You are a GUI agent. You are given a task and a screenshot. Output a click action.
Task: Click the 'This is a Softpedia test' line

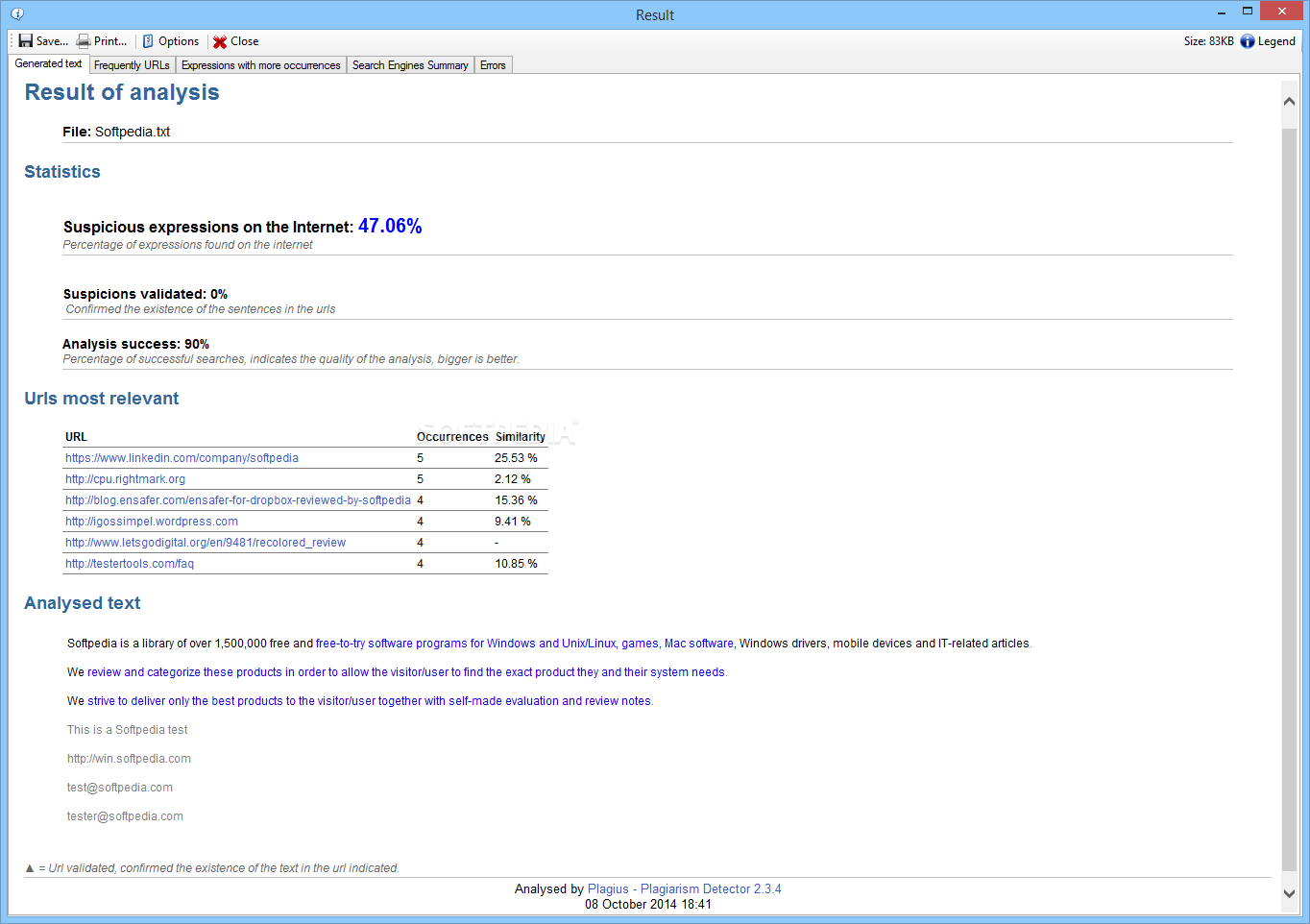(x=128, y=730)
